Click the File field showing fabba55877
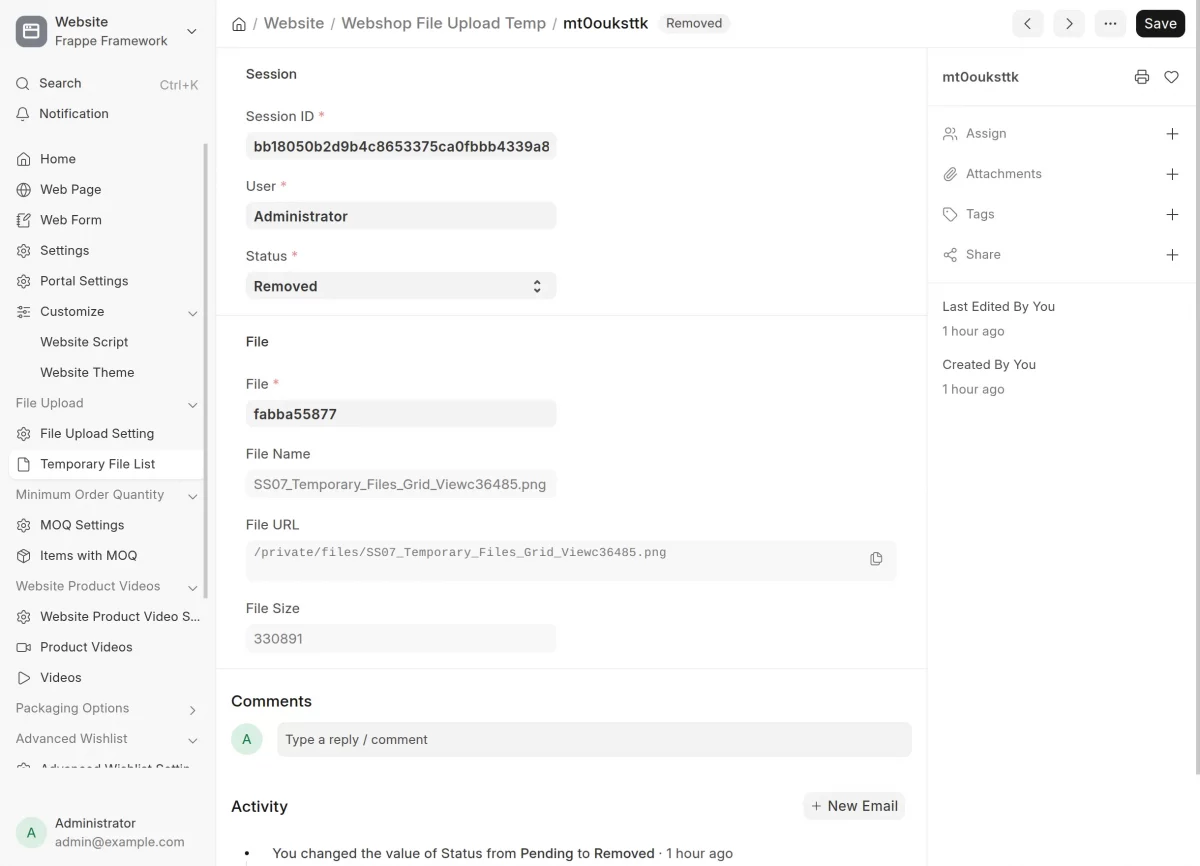The width and height of the screenshot is (1200, 866). pos(401,414)
